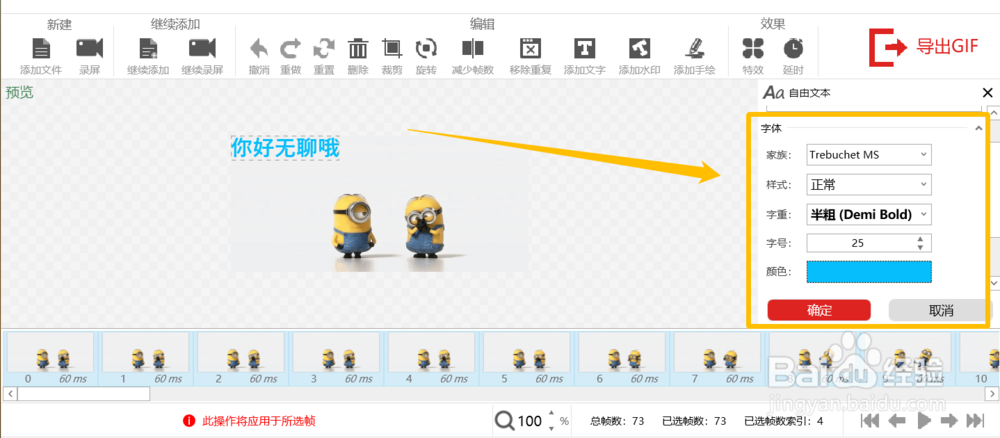Click the red warning icon in status bar
Image resolution: width=1000 pixels, height=438 pixels.
coord(189,421)
